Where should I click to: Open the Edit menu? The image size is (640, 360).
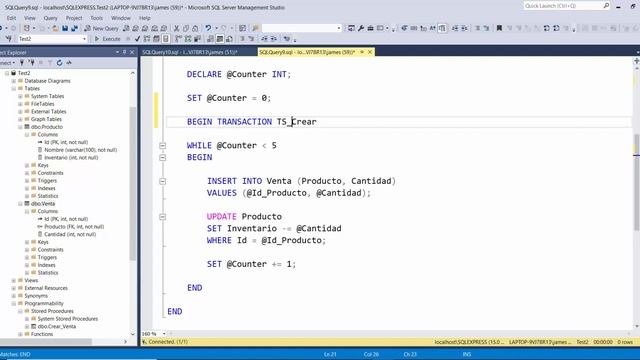click(x=11, y=18)
